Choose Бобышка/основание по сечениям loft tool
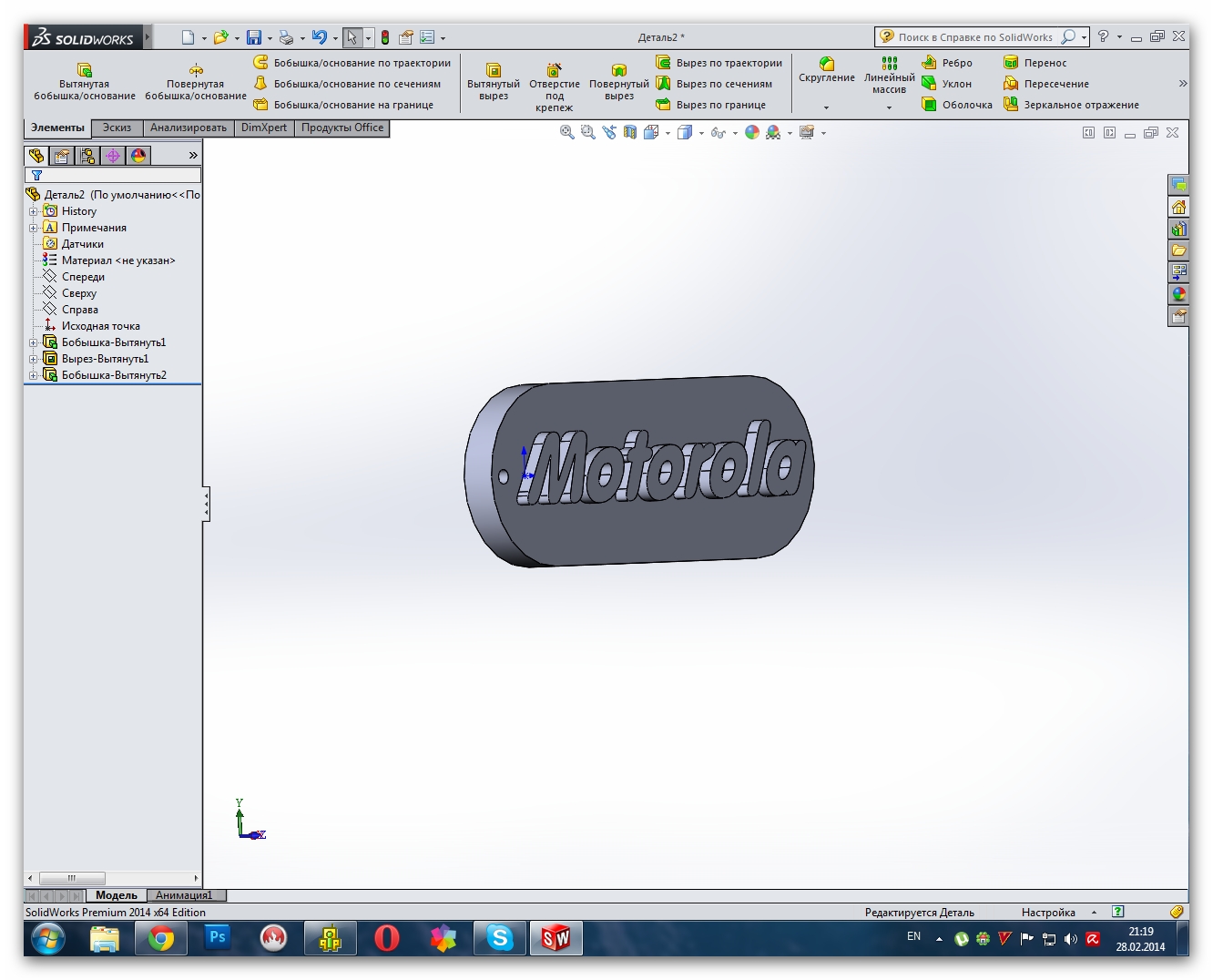The height and width of the screenshot is (980, 1213). (x=347, y=84)
